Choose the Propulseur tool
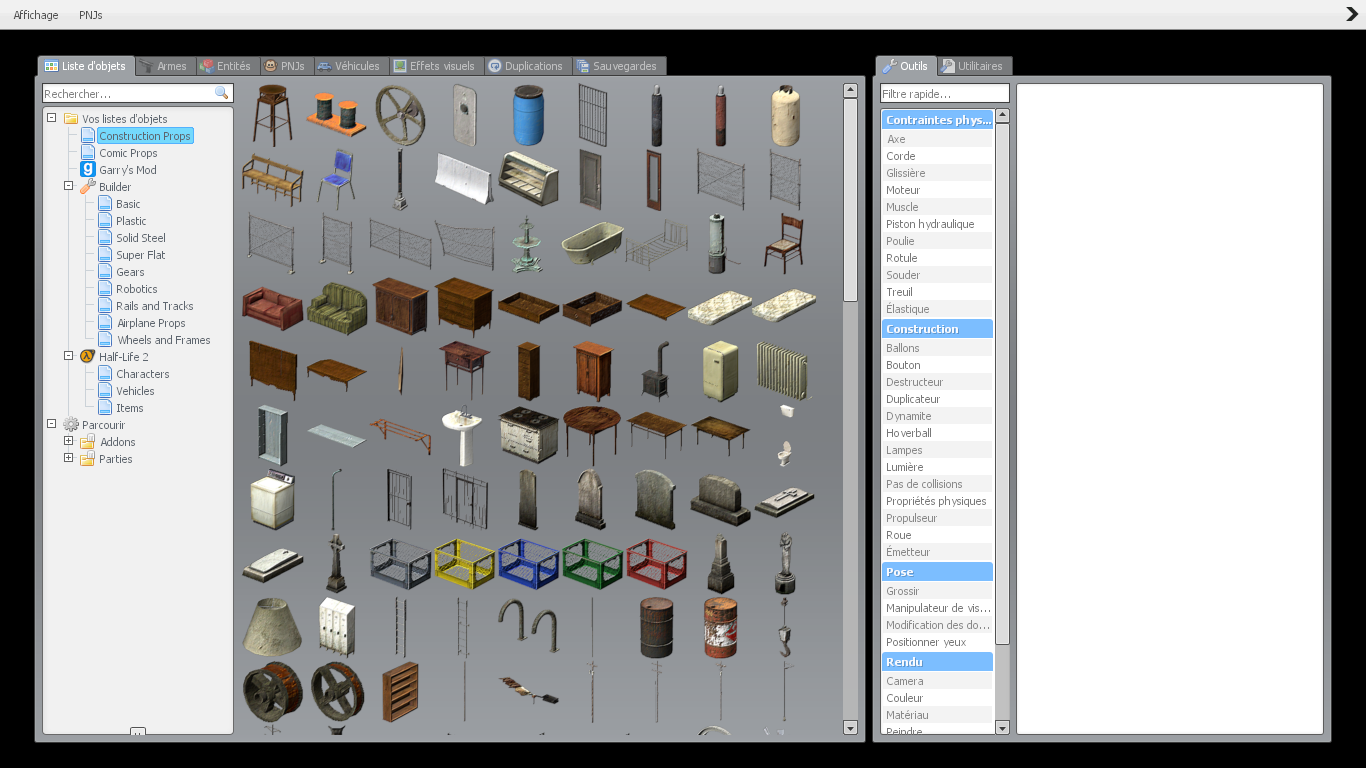 [937, 518]
